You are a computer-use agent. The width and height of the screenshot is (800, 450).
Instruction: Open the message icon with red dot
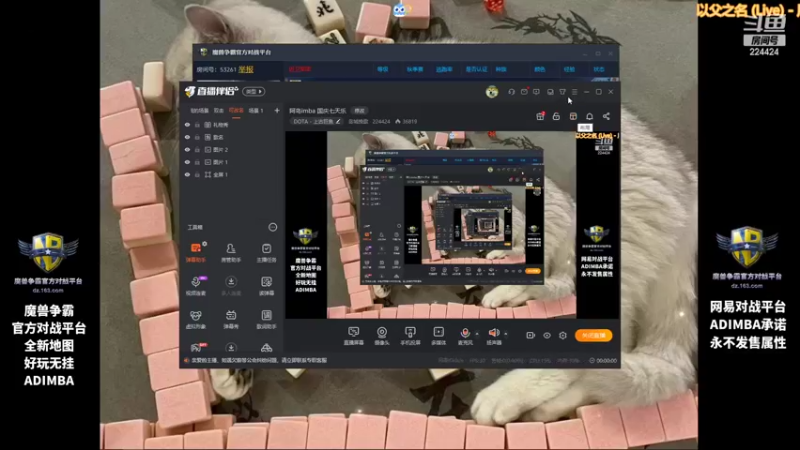point(524,92)
